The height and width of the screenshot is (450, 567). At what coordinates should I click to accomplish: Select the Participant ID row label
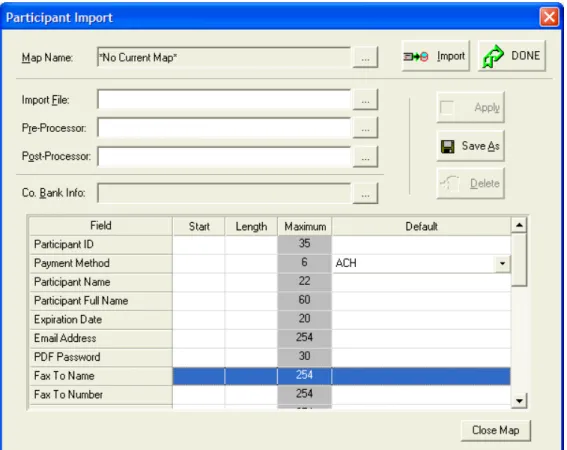tap(101, 245)
